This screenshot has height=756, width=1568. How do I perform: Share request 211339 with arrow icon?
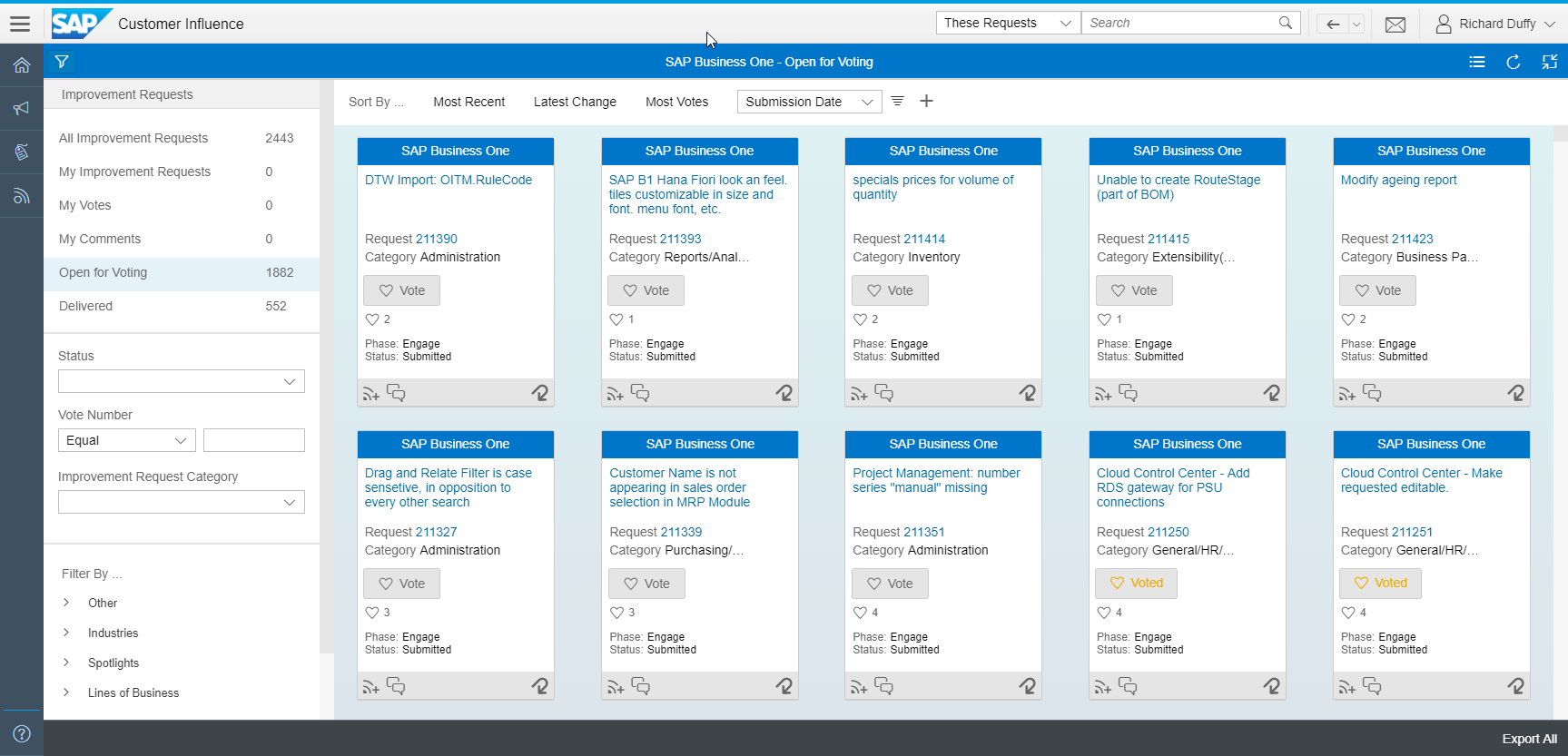784,685
